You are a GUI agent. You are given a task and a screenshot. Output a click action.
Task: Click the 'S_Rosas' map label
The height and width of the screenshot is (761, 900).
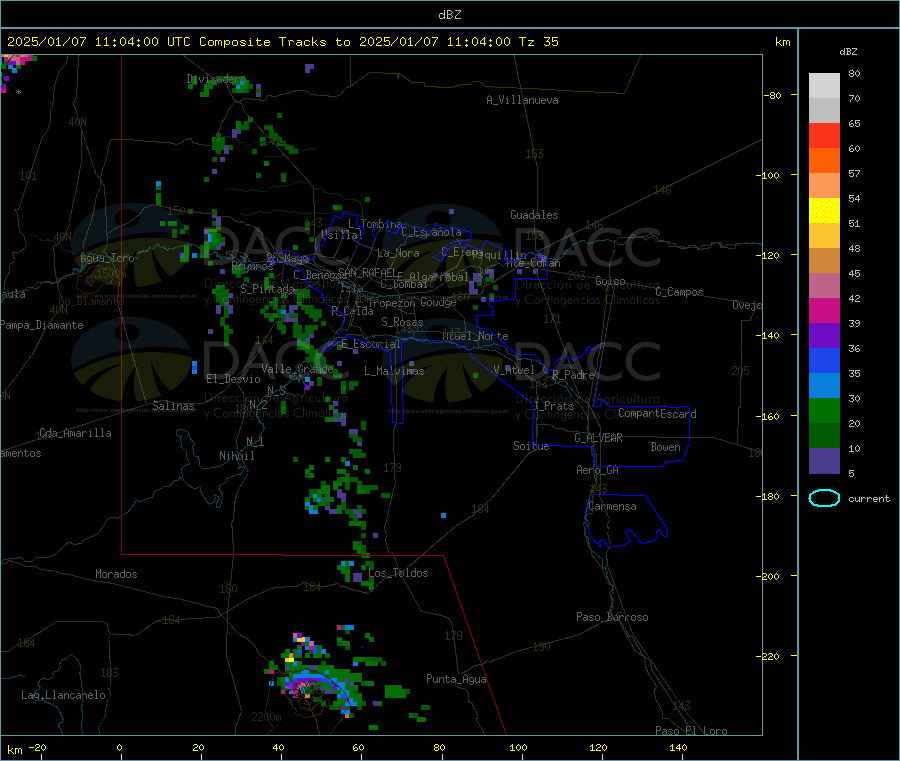click(402, 322)
